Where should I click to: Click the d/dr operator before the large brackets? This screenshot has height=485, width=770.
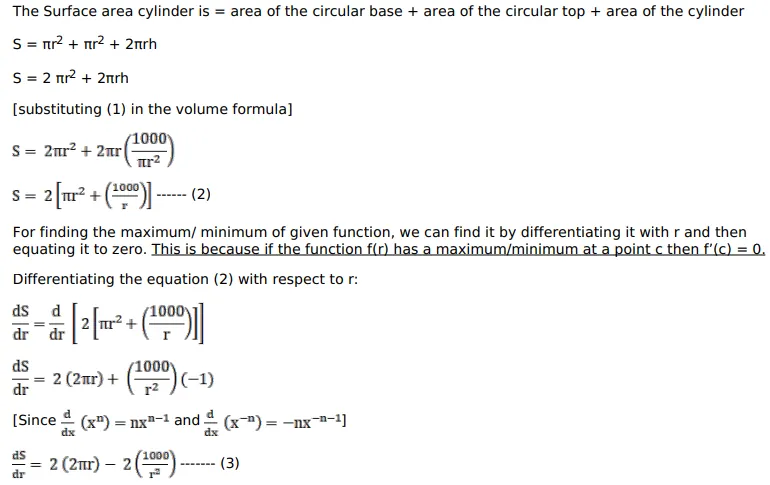[x=58, y=322]
